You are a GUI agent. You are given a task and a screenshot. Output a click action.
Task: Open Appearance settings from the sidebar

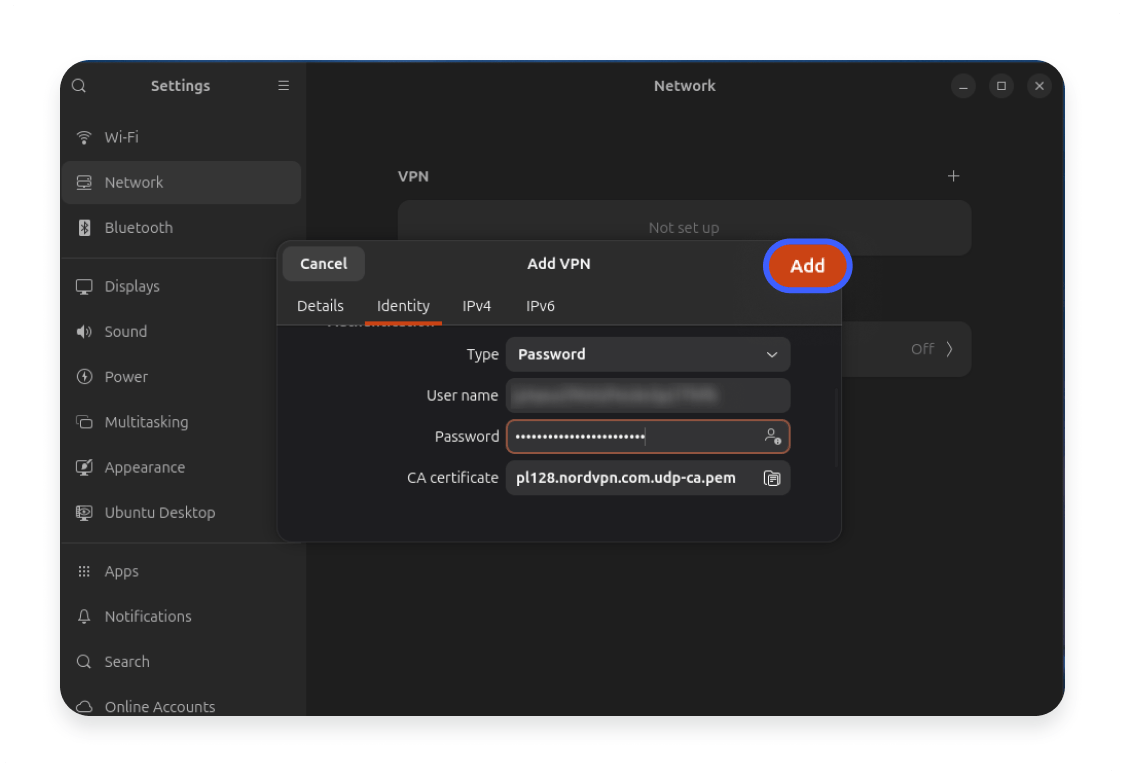[84, 467]
